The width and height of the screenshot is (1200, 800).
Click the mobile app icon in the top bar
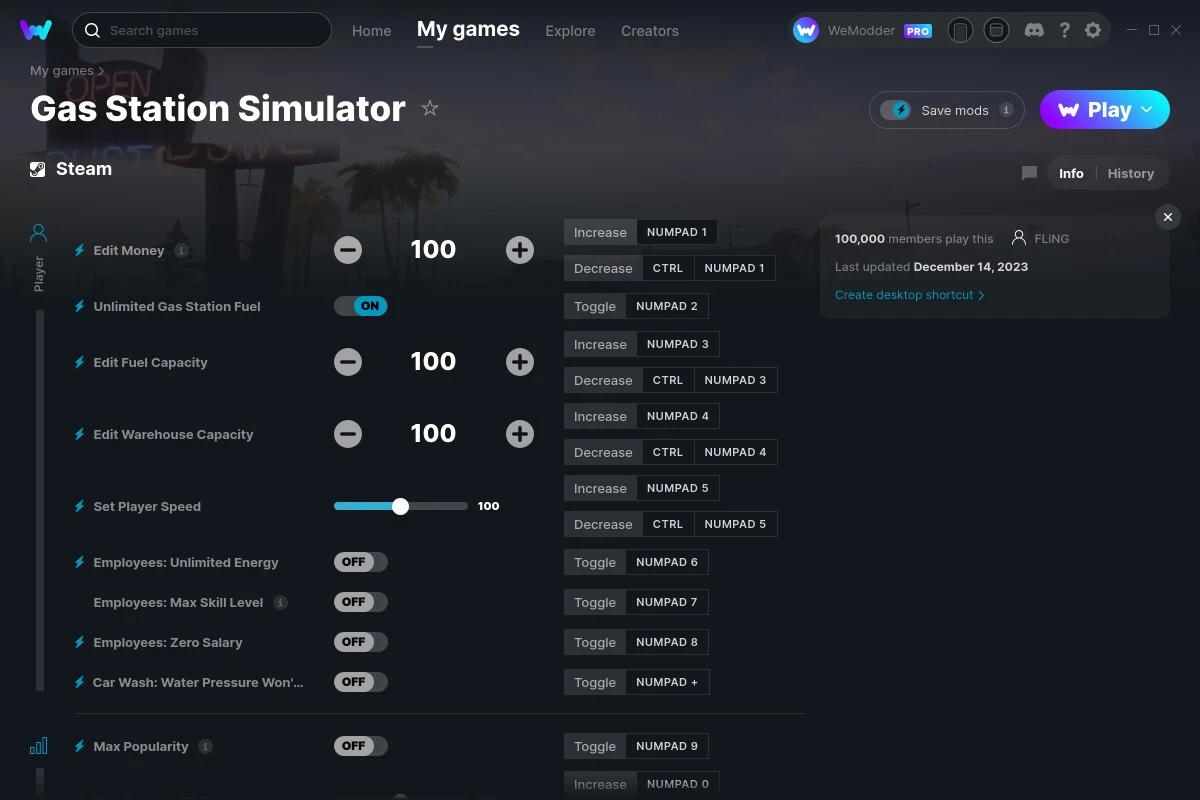click(960, 30)
